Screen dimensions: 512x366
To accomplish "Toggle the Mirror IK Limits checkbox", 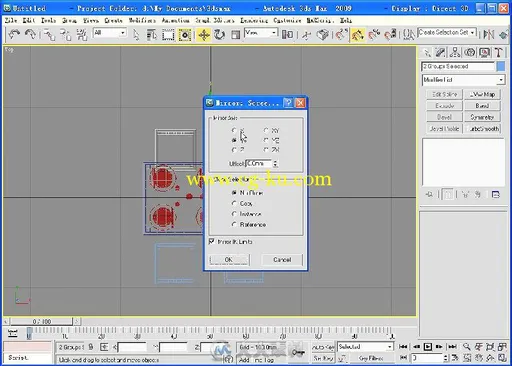I will pyautogui.click(x=212, y=241).
